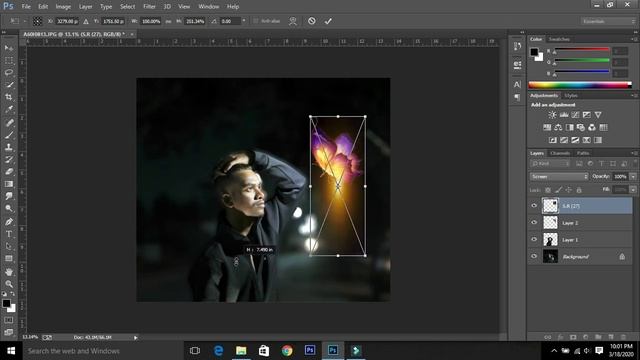Add a Vibrance adjustment
Viewport: 640px width, 360px height.
(598, 115)
